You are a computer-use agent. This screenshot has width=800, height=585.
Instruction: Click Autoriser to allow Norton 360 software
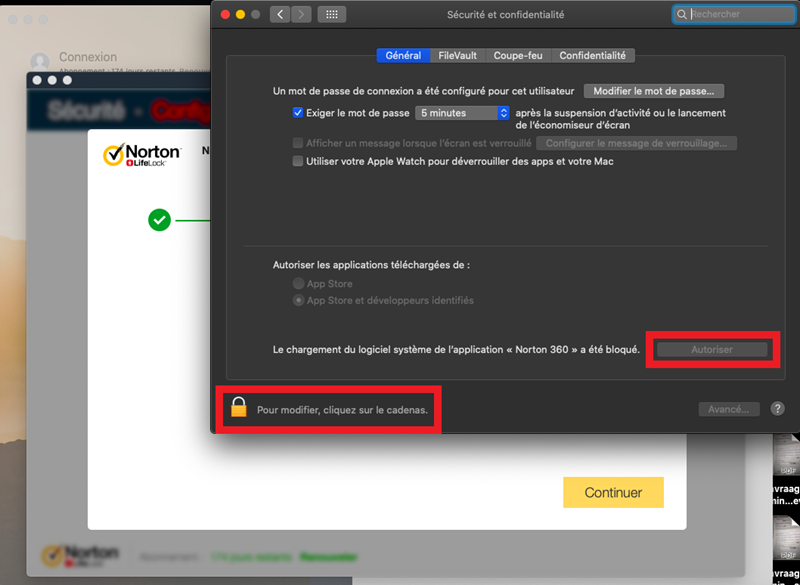(712, 350)
